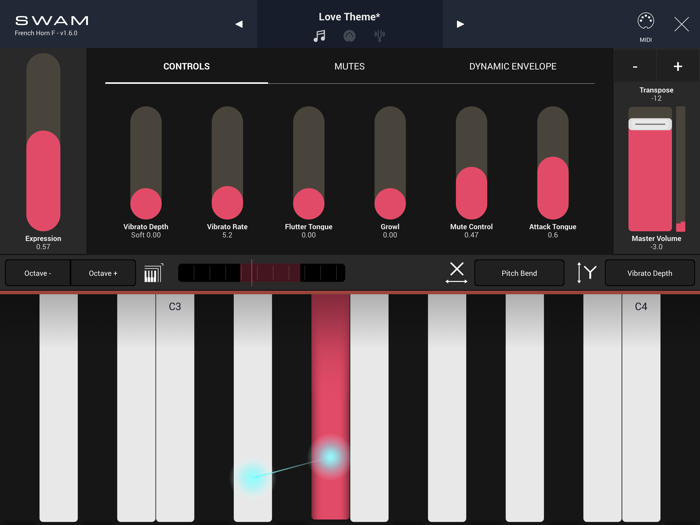The image size is (700, 525).
Task: Click the music note preset icon
Action: [x=319, y=36]
